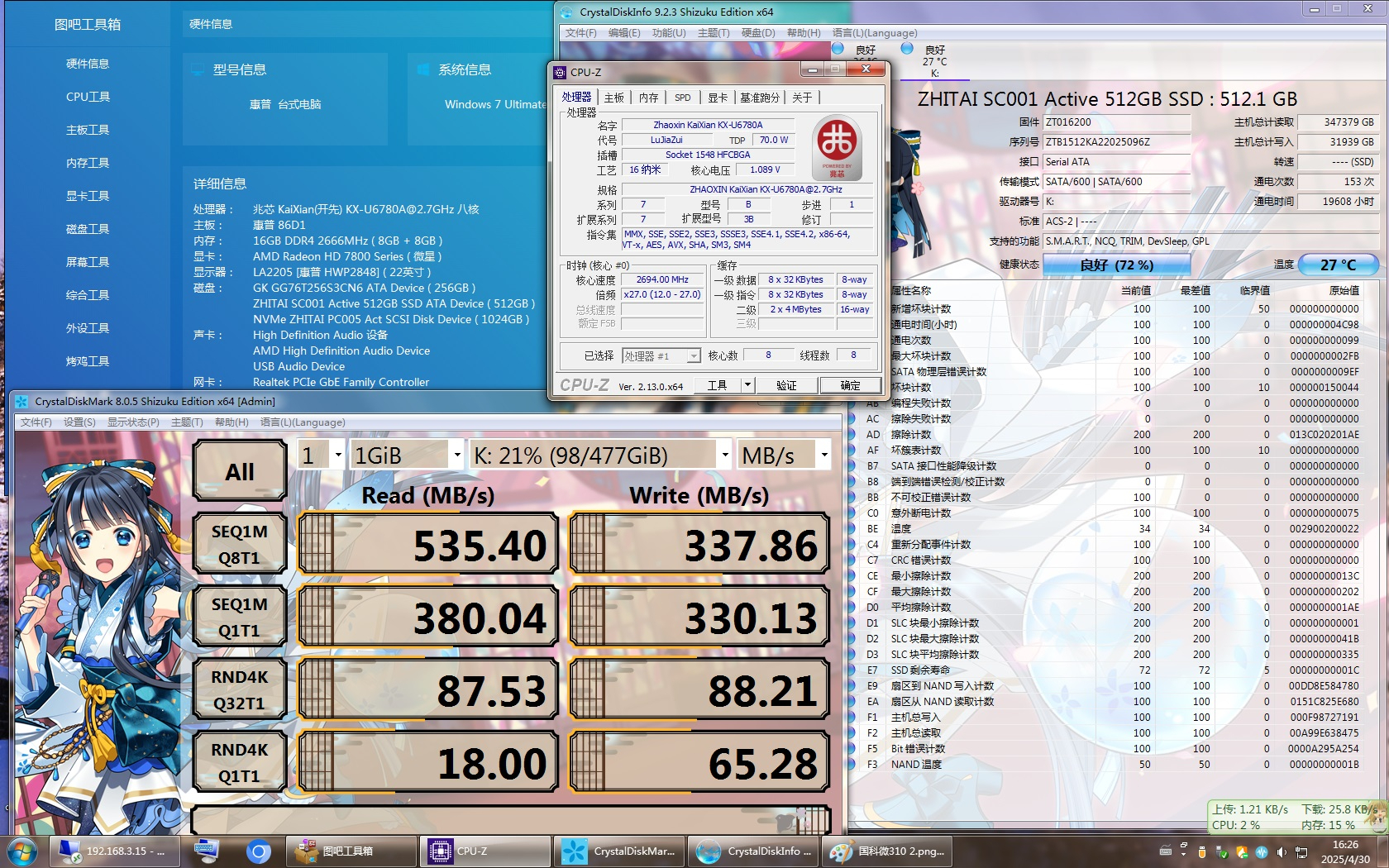Click the 确定 button in CPU-Z
The height and width of the screenshot is (868, 1389).
click(850, 385)
